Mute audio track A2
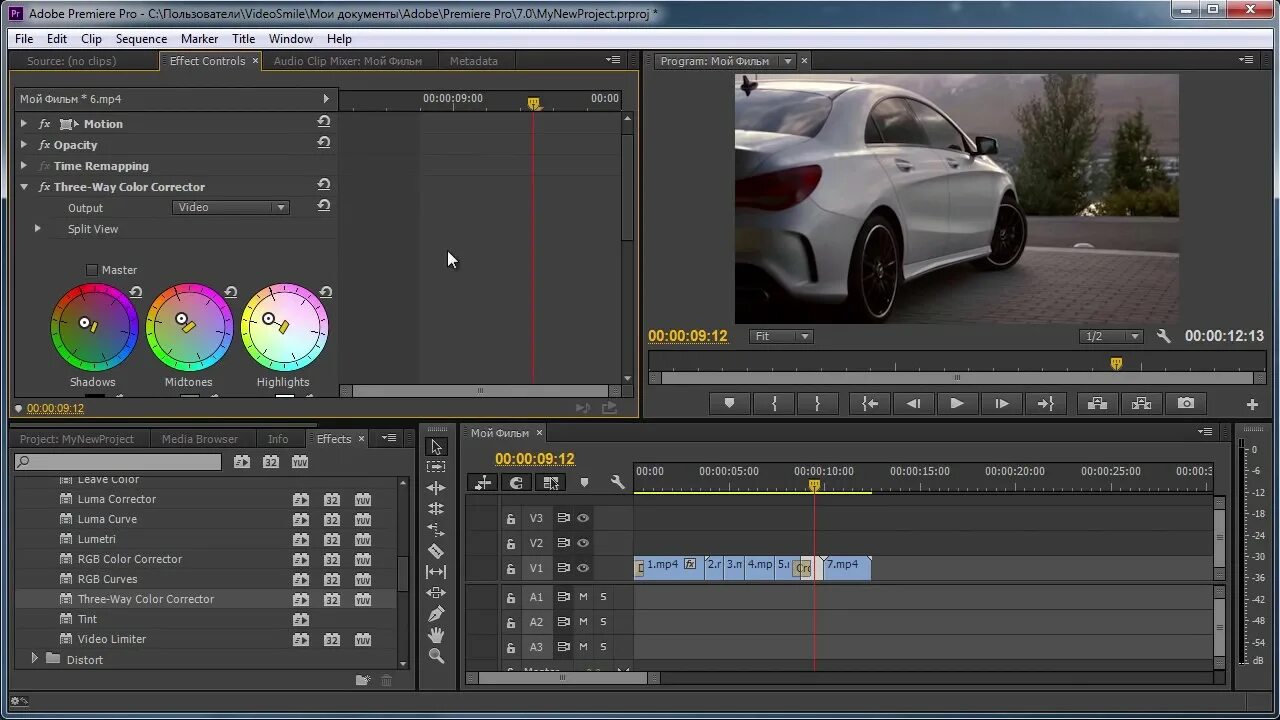 coord(583,622)
